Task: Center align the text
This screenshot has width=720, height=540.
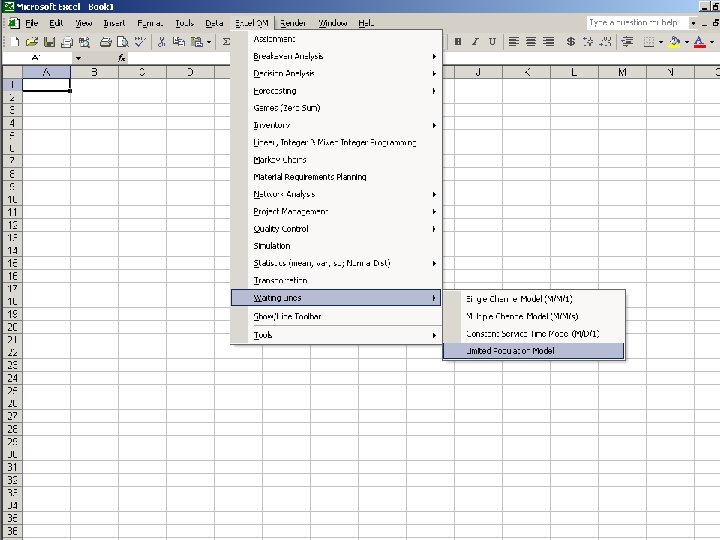Action: point(531,42)
